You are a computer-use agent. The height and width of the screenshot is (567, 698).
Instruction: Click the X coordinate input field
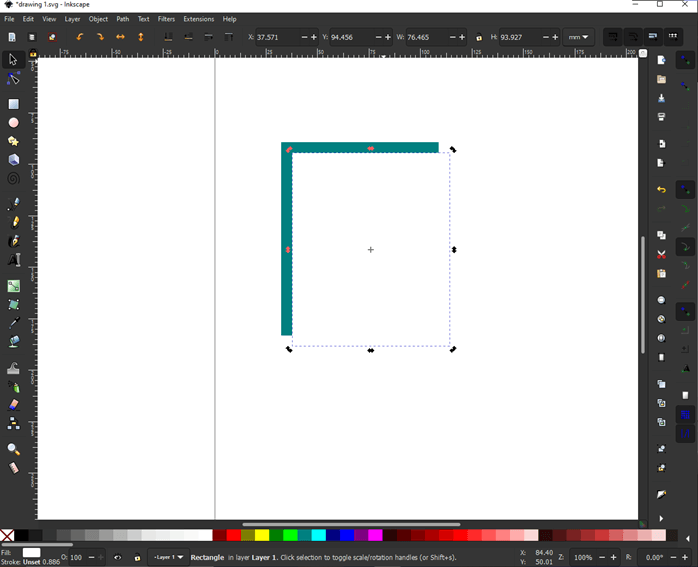277,37
